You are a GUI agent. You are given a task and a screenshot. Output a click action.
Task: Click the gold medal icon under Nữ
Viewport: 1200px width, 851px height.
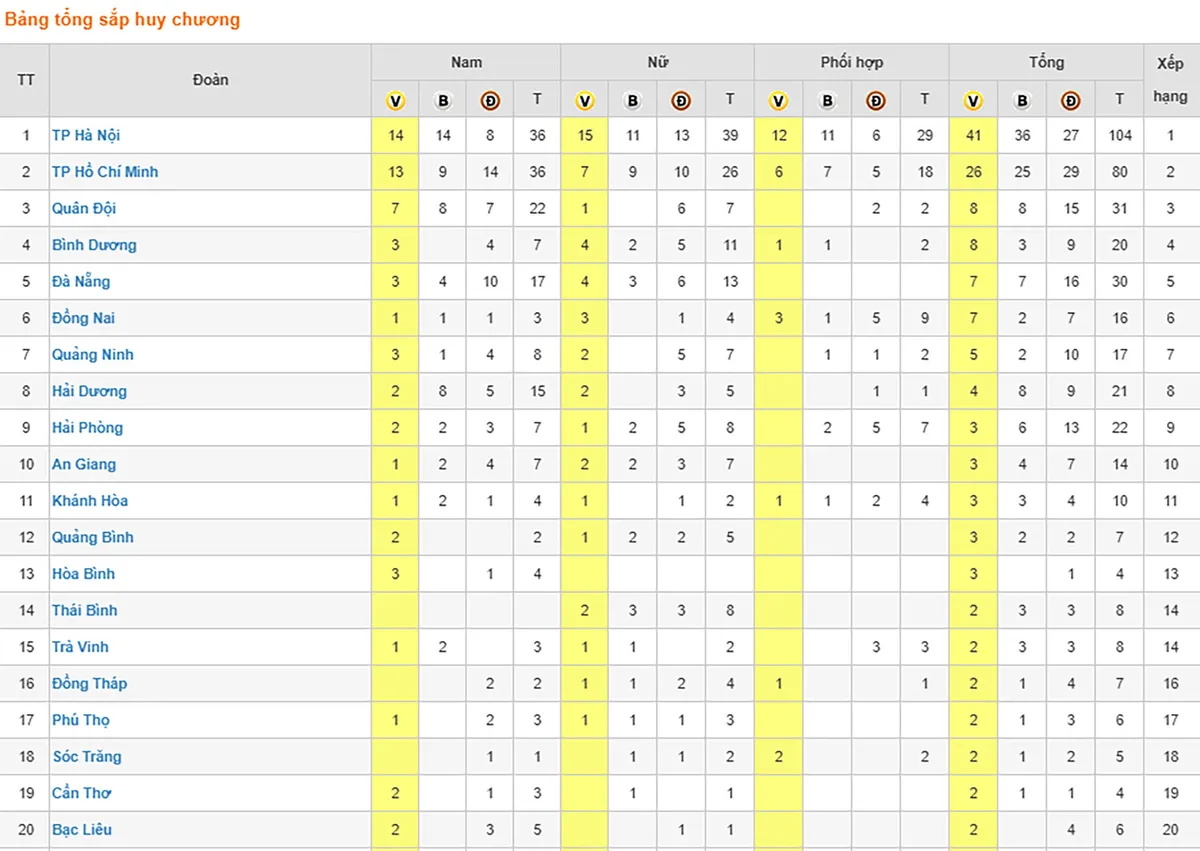[585, 100]
